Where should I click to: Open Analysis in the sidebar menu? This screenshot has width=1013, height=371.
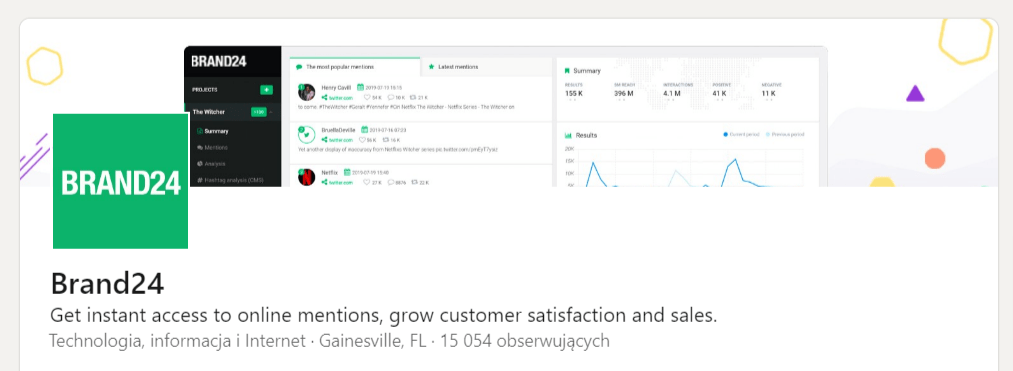click(x=211, y=164)
